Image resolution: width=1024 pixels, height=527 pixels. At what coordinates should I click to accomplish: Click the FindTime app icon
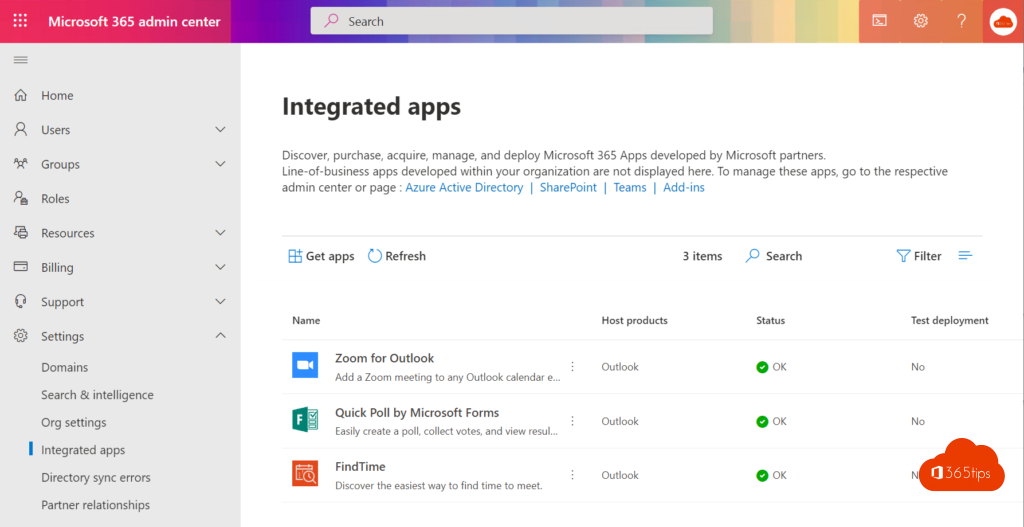(305, 473)
